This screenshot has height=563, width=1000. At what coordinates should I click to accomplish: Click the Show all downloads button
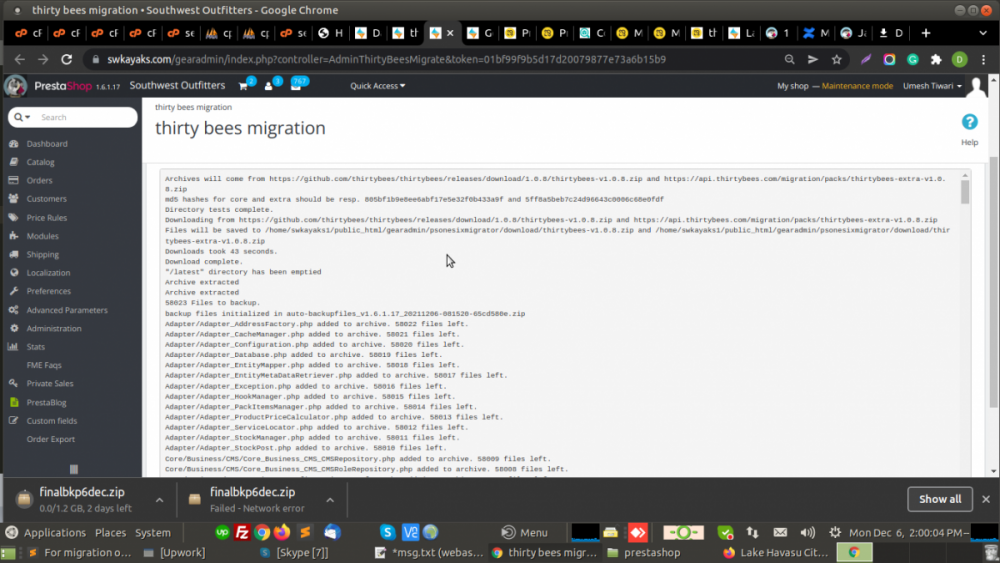(939, 499)
